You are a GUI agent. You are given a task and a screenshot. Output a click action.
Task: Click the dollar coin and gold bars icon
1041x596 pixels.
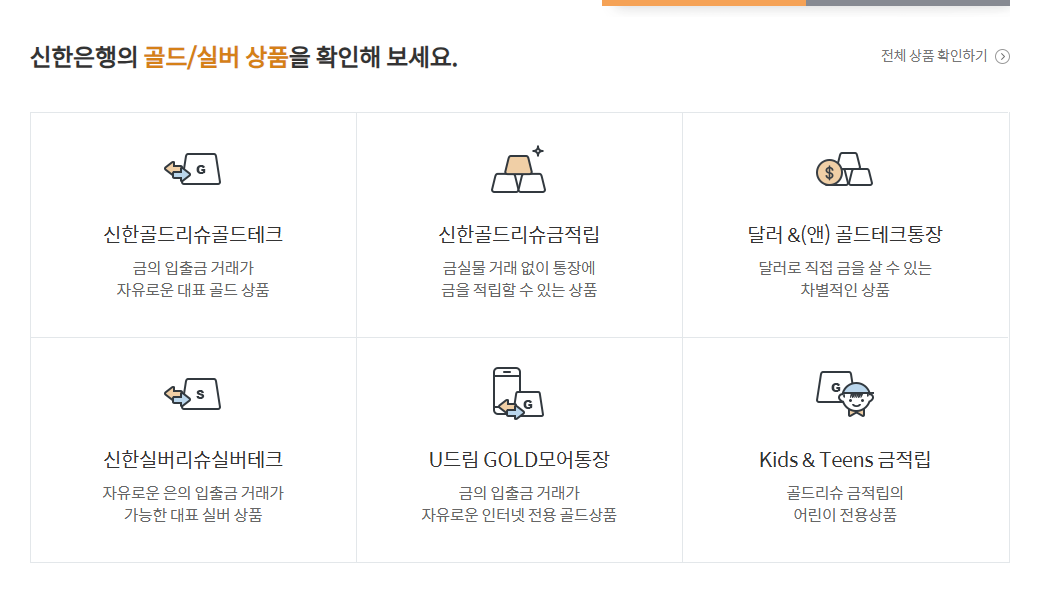tap(844, 169)
